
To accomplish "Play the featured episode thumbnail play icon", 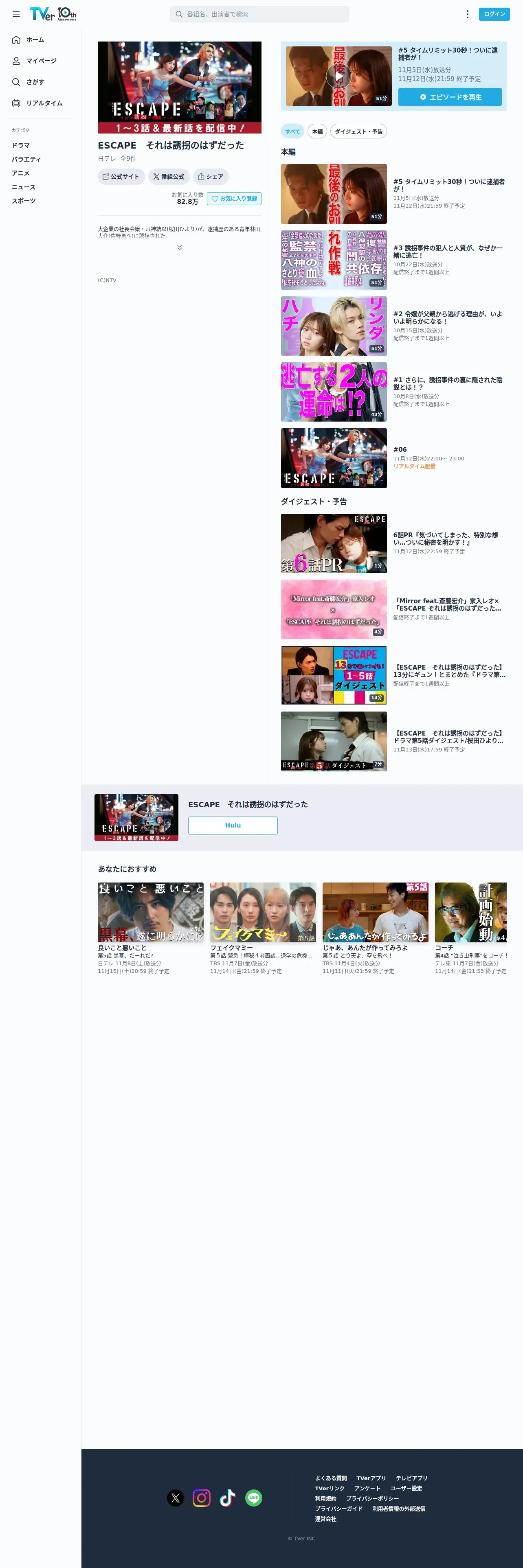I will pos(338,76).
